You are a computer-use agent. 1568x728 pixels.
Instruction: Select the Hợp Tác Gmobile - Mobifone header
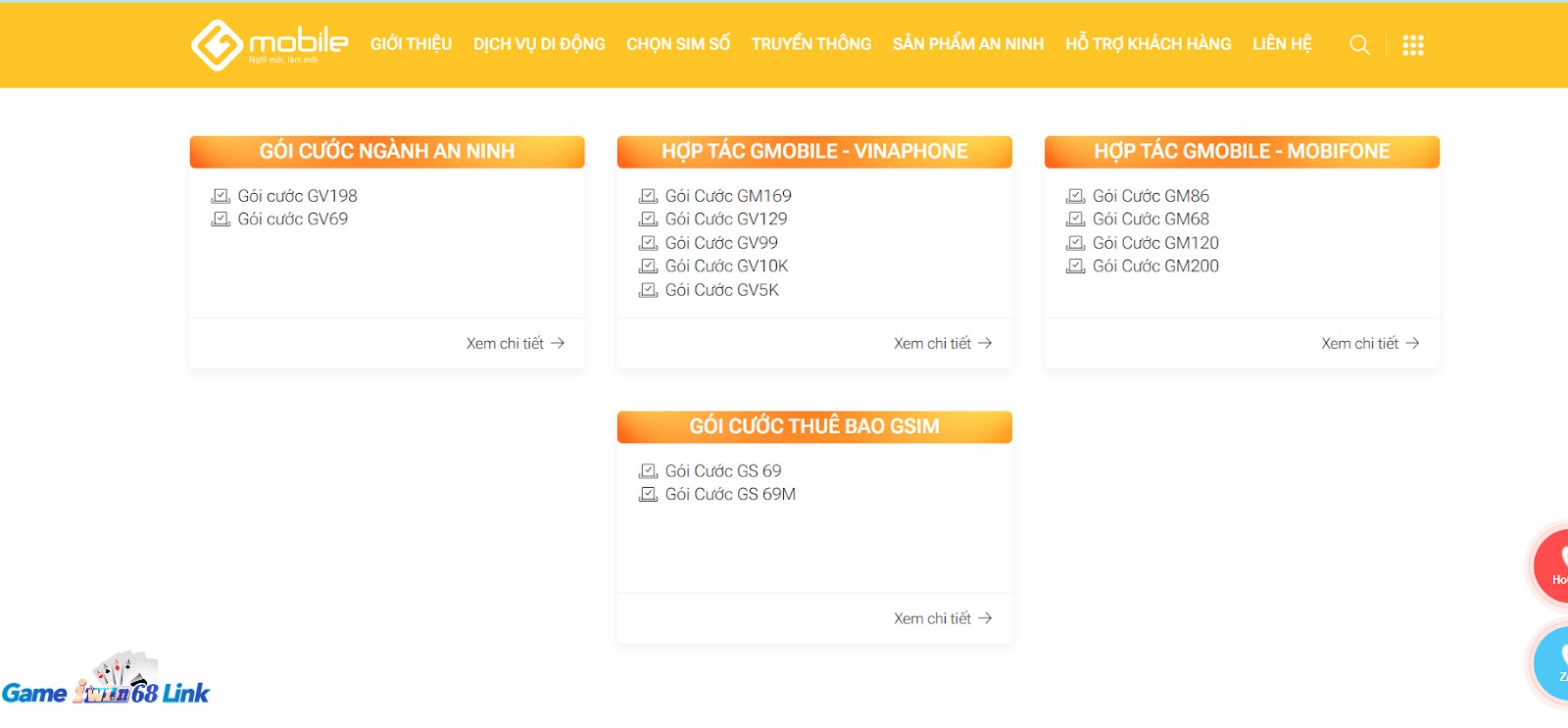click(x=1242, y=152)
